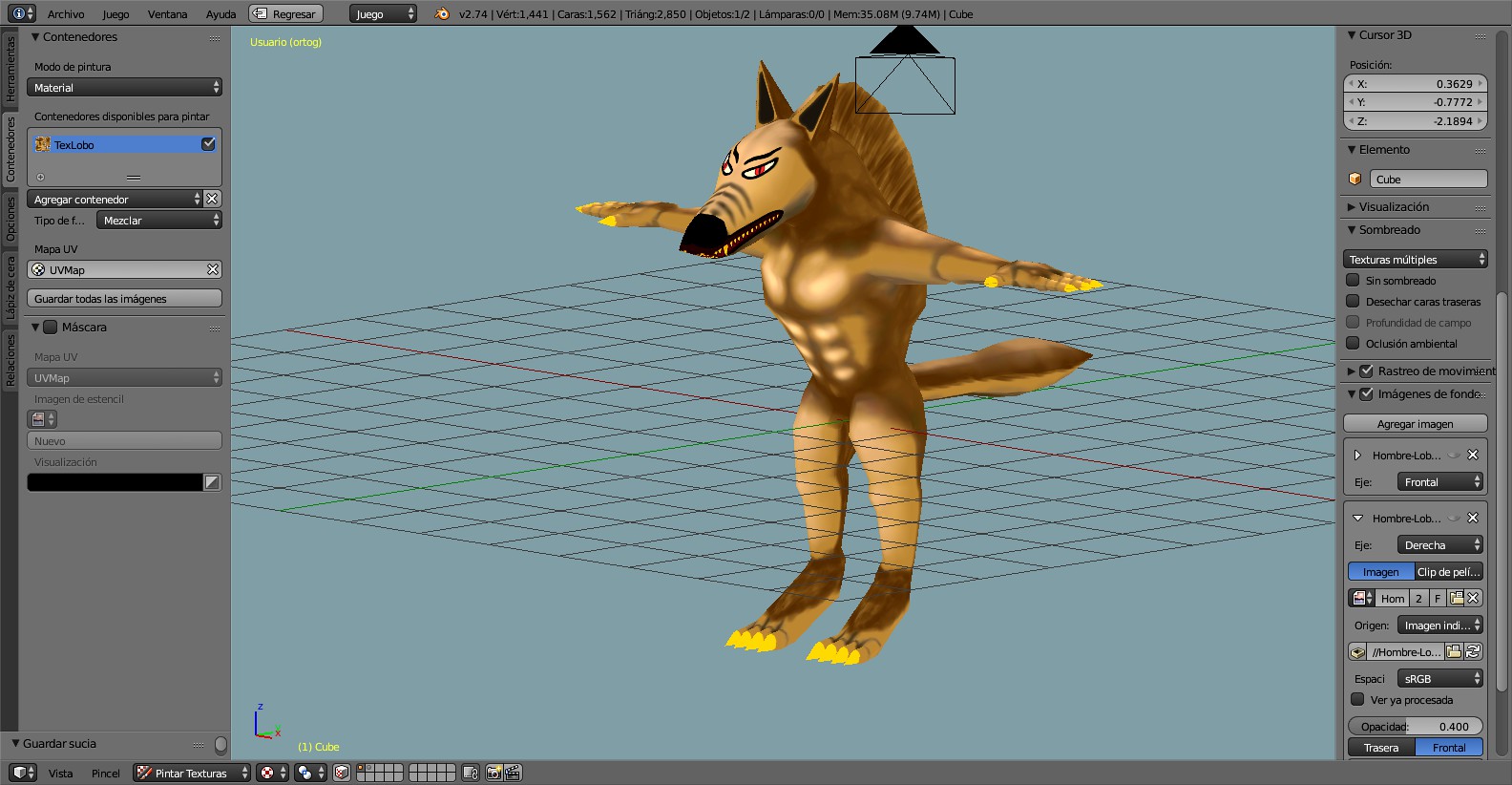Browse stencil image icon selector
Screen dimensions: 1512x785
[x=43, y=419]
